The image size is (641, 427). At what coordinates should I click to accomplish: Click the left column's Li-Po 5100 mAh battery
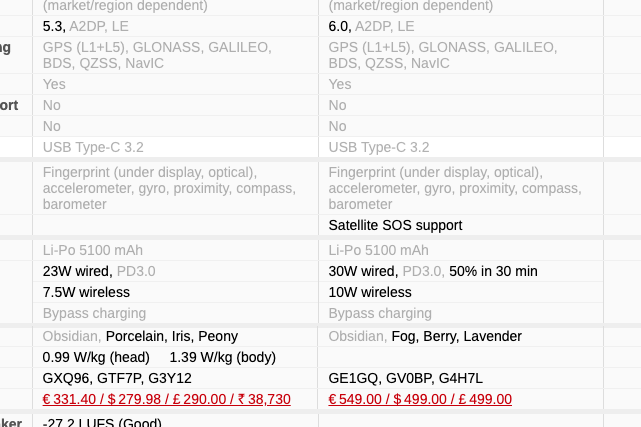coord(93,250)
